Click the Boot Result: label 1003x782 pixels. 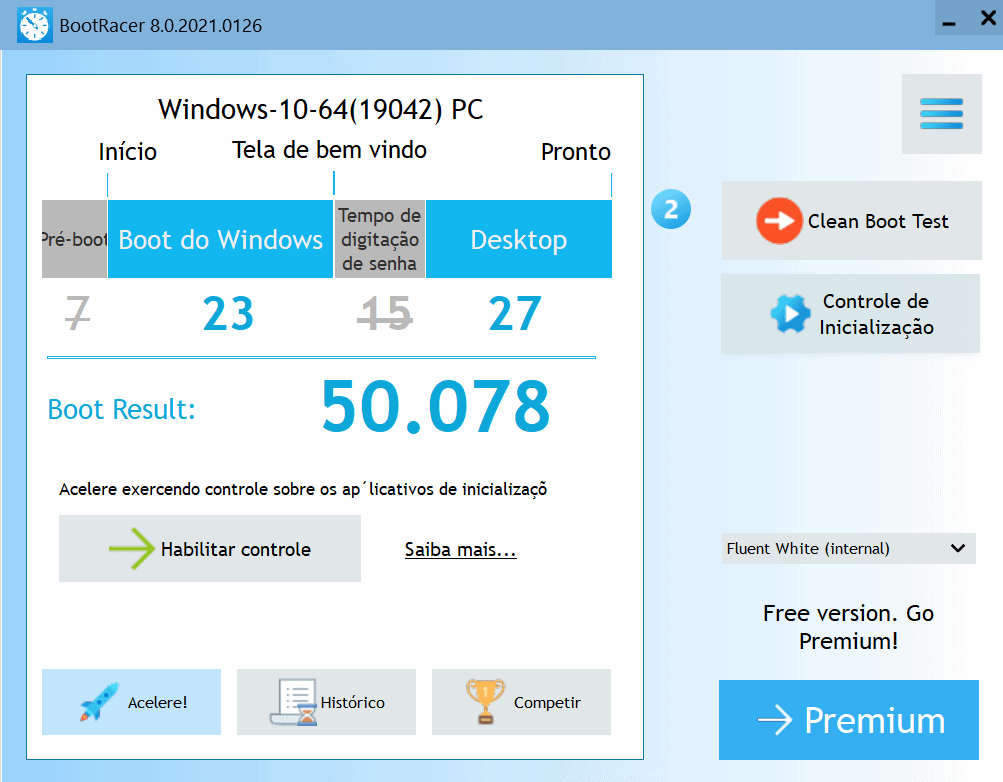[122, 409]
